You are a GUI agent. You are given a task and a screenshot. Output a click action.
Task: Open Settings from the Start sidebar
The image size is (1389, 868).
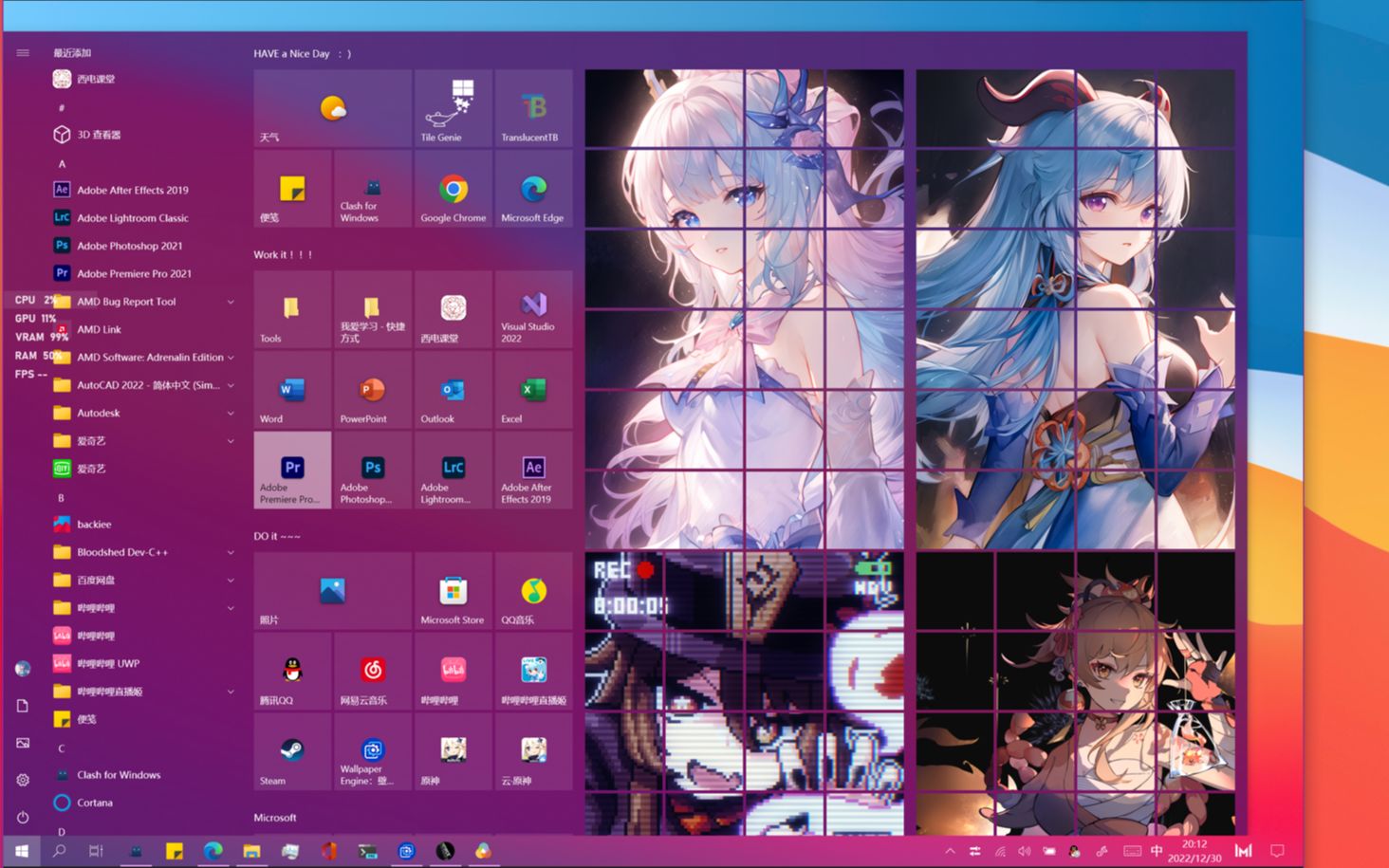pyautogui.click(x=23, y=780)
